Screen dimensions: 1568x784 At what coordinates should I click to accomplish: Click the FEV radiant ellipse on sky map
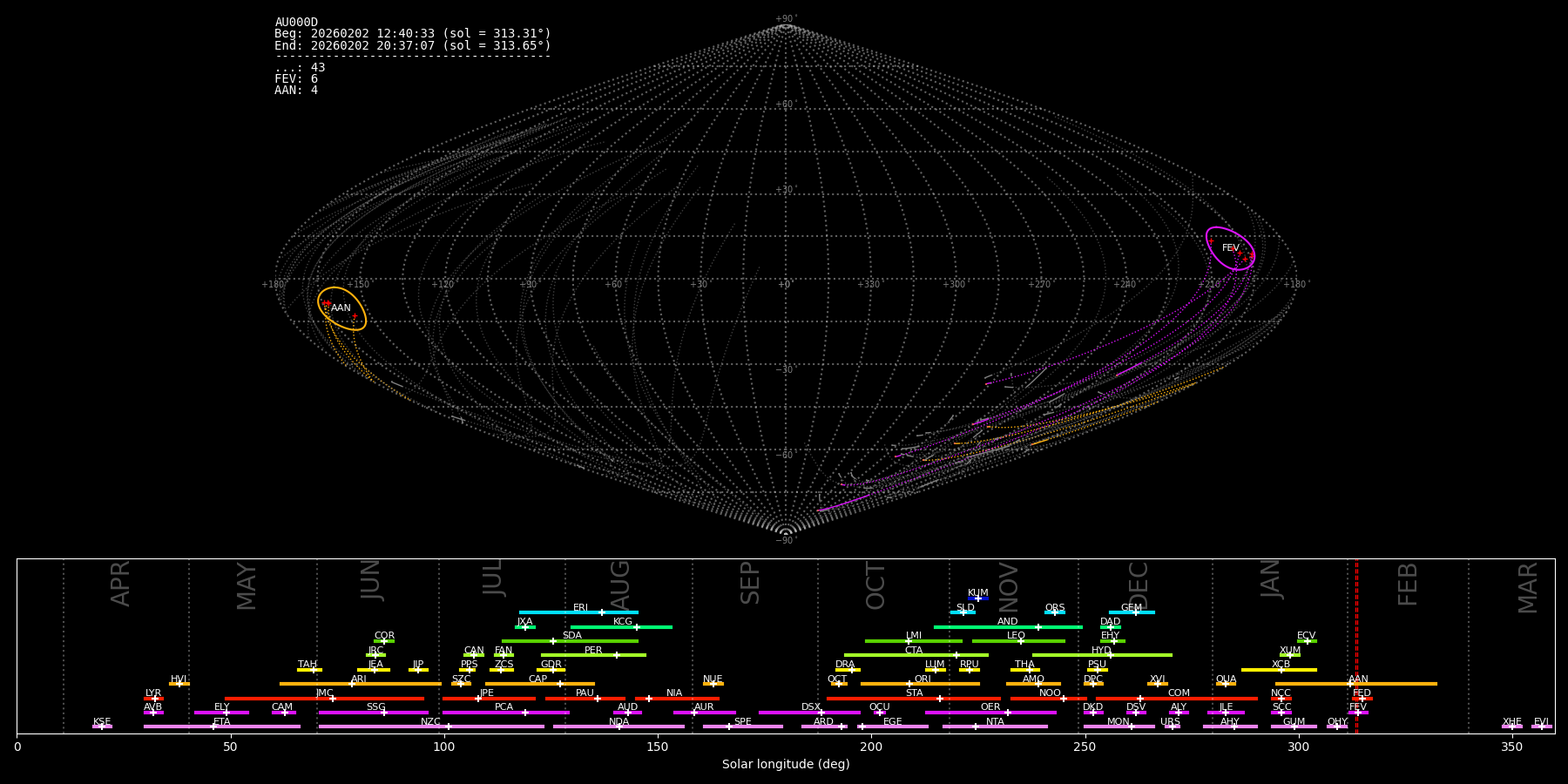coord(1230,248)
